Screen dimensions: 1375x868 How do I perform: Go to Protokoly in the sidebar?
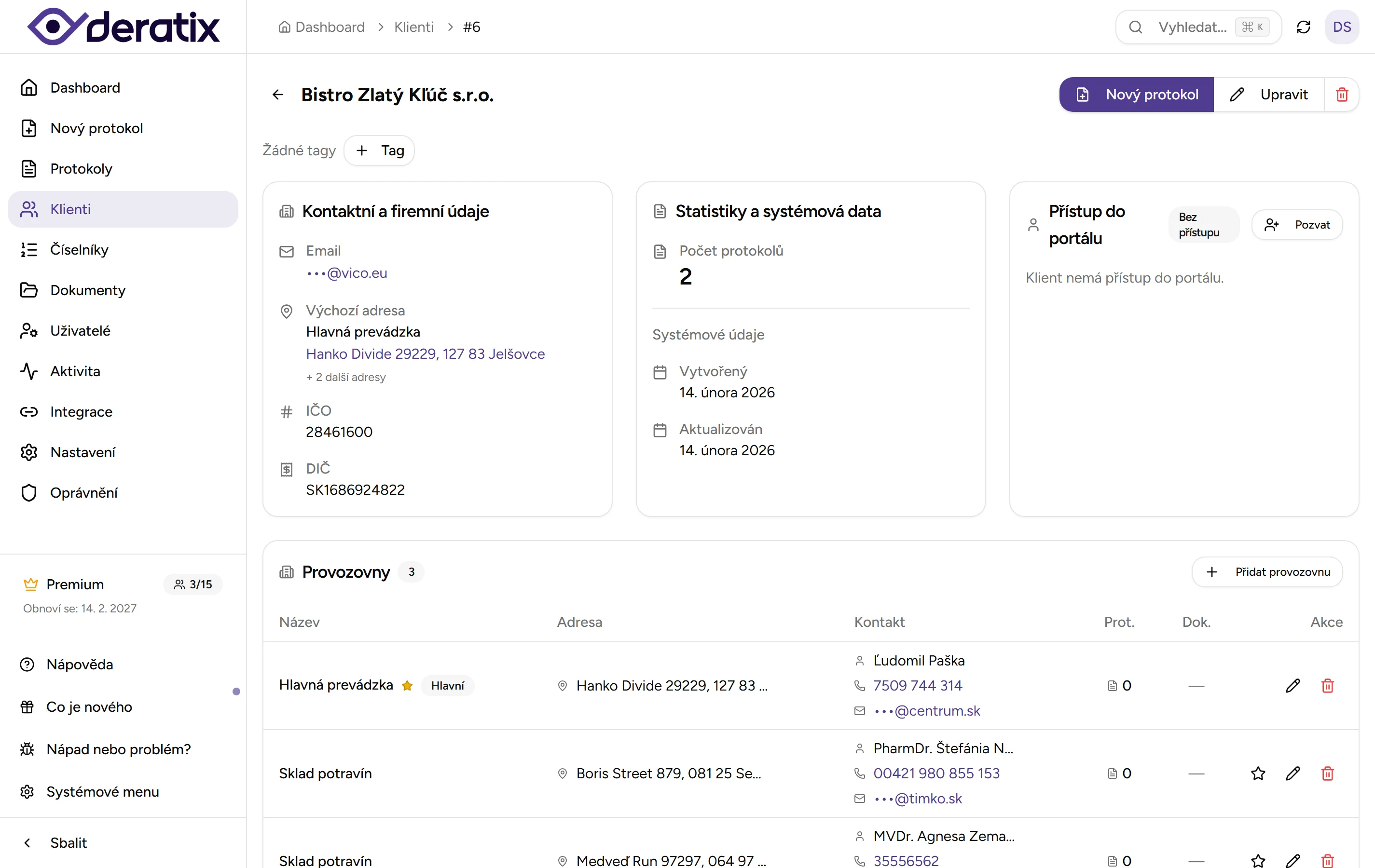[81, 168]
